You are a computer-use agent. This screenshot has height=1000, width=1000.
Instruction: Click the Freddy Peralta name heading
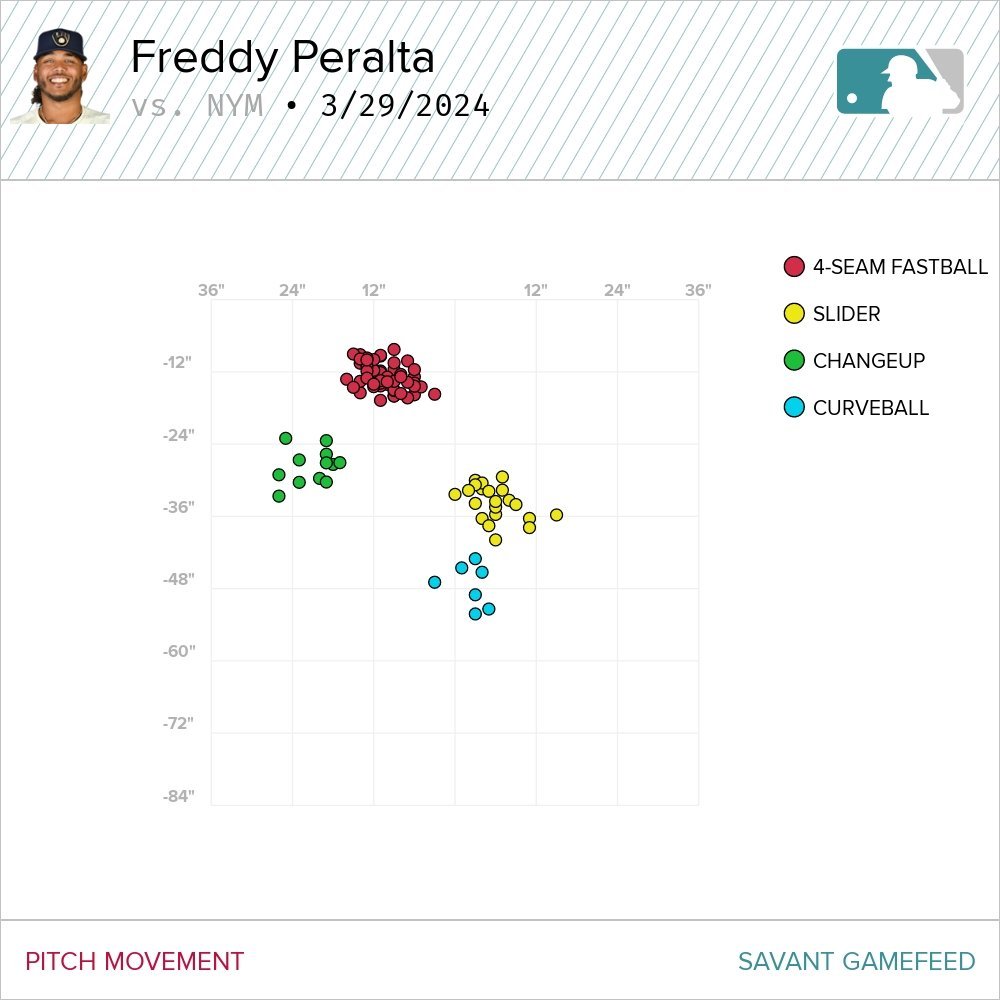[x=282, y=58]
